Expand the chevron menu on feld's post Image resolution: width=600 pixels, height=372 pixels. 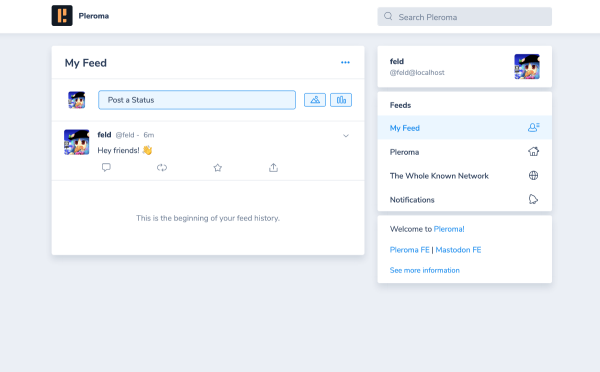(346, 135)
